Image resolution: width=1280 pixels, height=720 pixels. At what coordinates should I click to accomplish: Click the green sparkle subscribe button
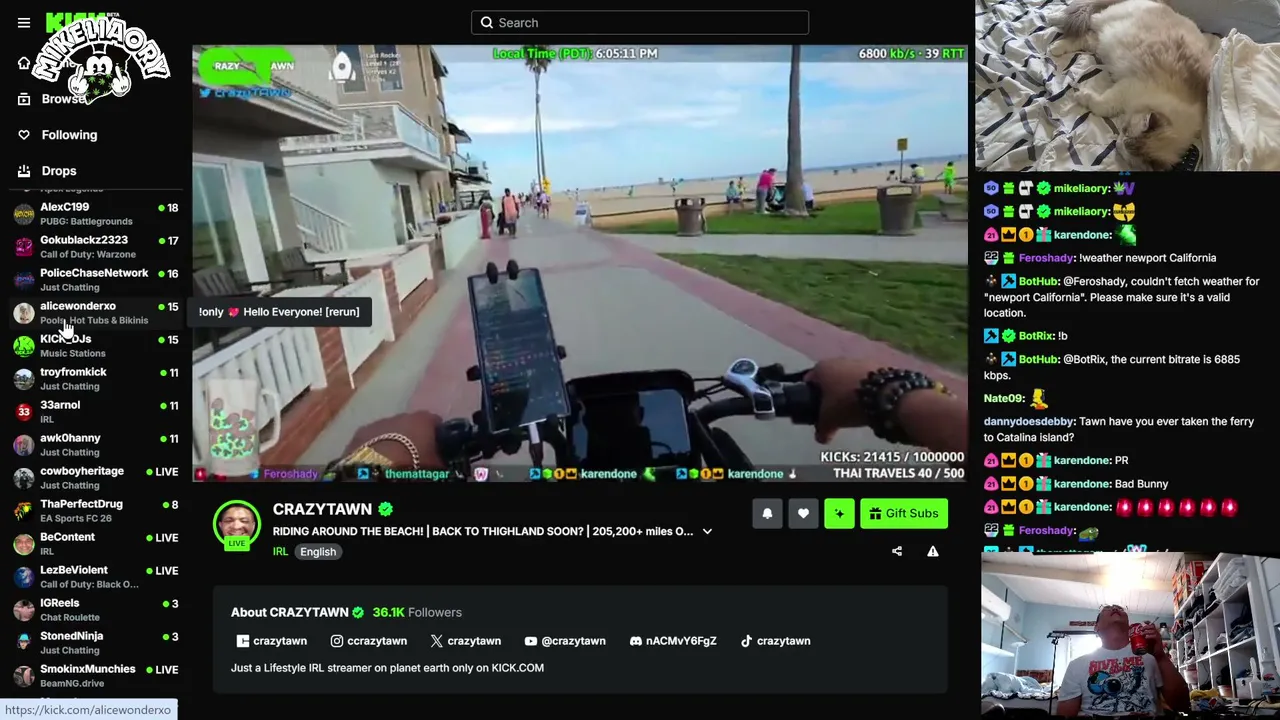[x=839, y=513]
